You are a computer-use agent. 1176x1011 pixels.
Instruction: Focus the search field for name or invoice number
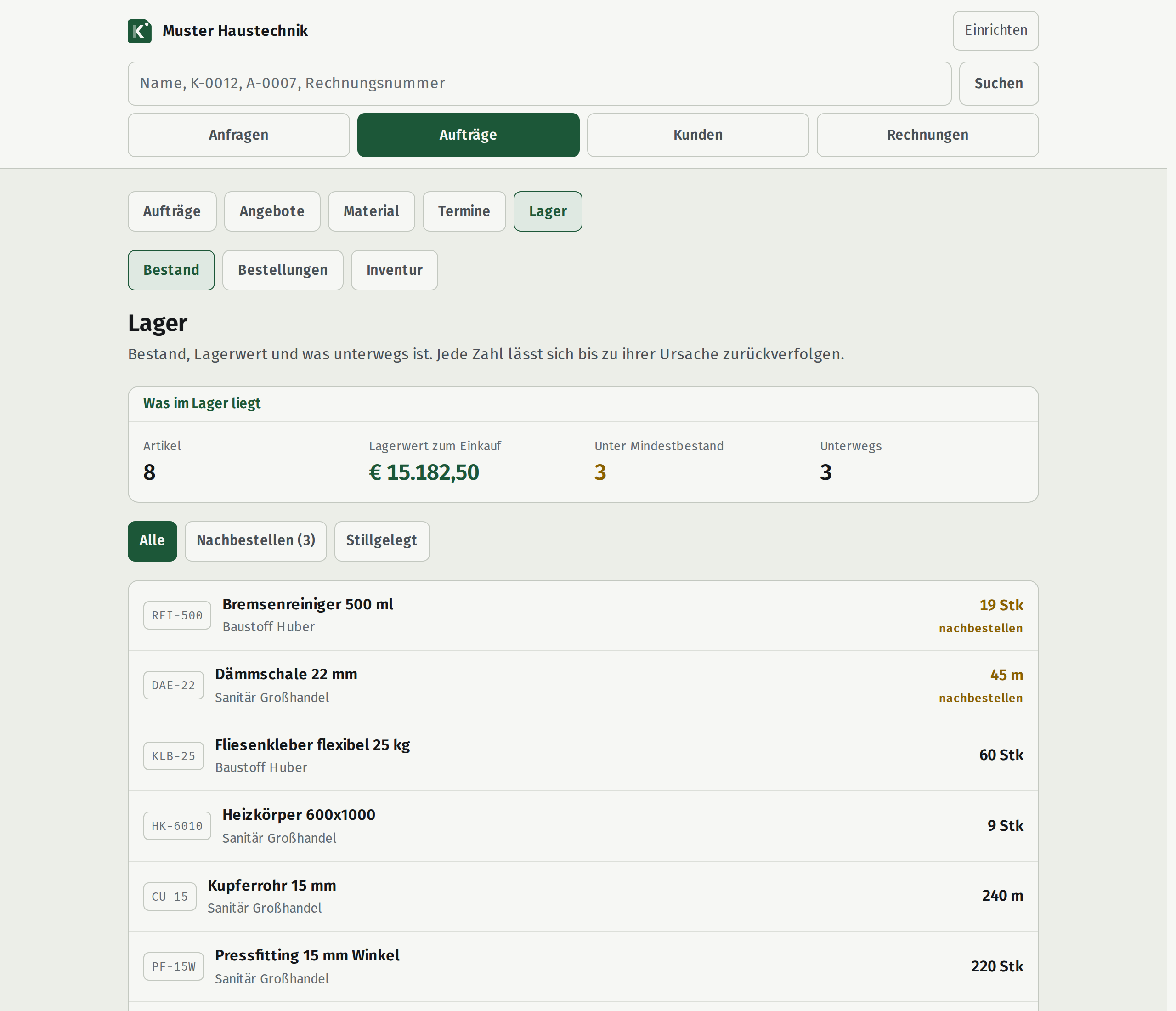[539, 84]
